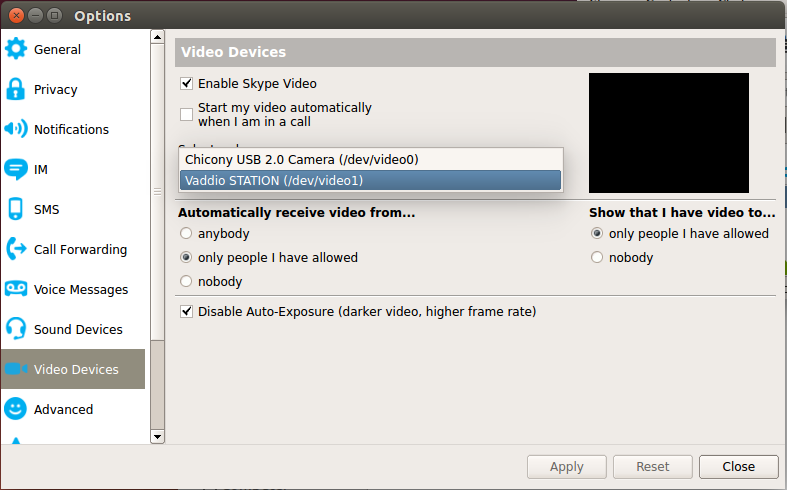Select the Voice Messages label
The image size is (787, 490).
[81, 290]
